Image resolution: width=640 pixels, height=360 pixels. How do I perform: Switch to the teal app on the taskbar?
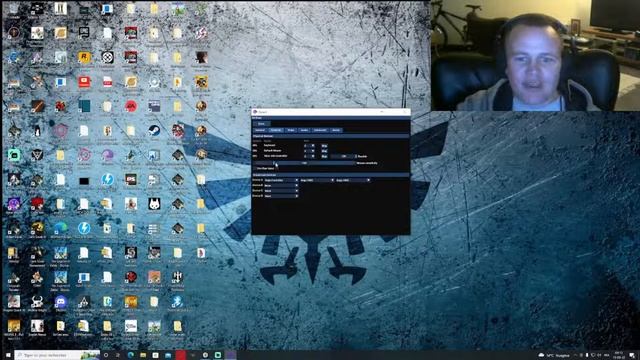point(218,355)
